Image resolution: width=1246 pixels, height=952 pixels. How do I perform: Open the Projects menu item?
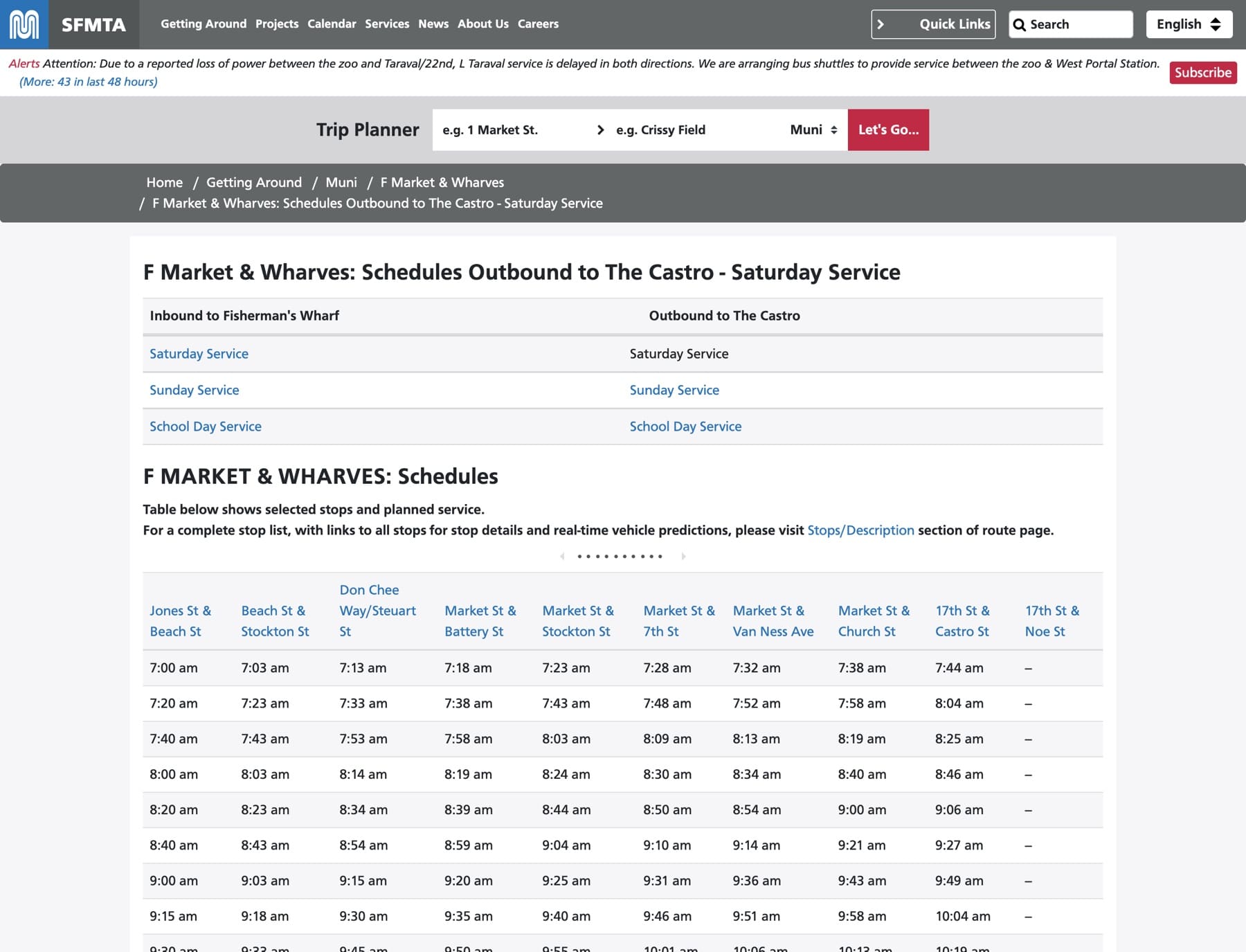click(277, 24)
